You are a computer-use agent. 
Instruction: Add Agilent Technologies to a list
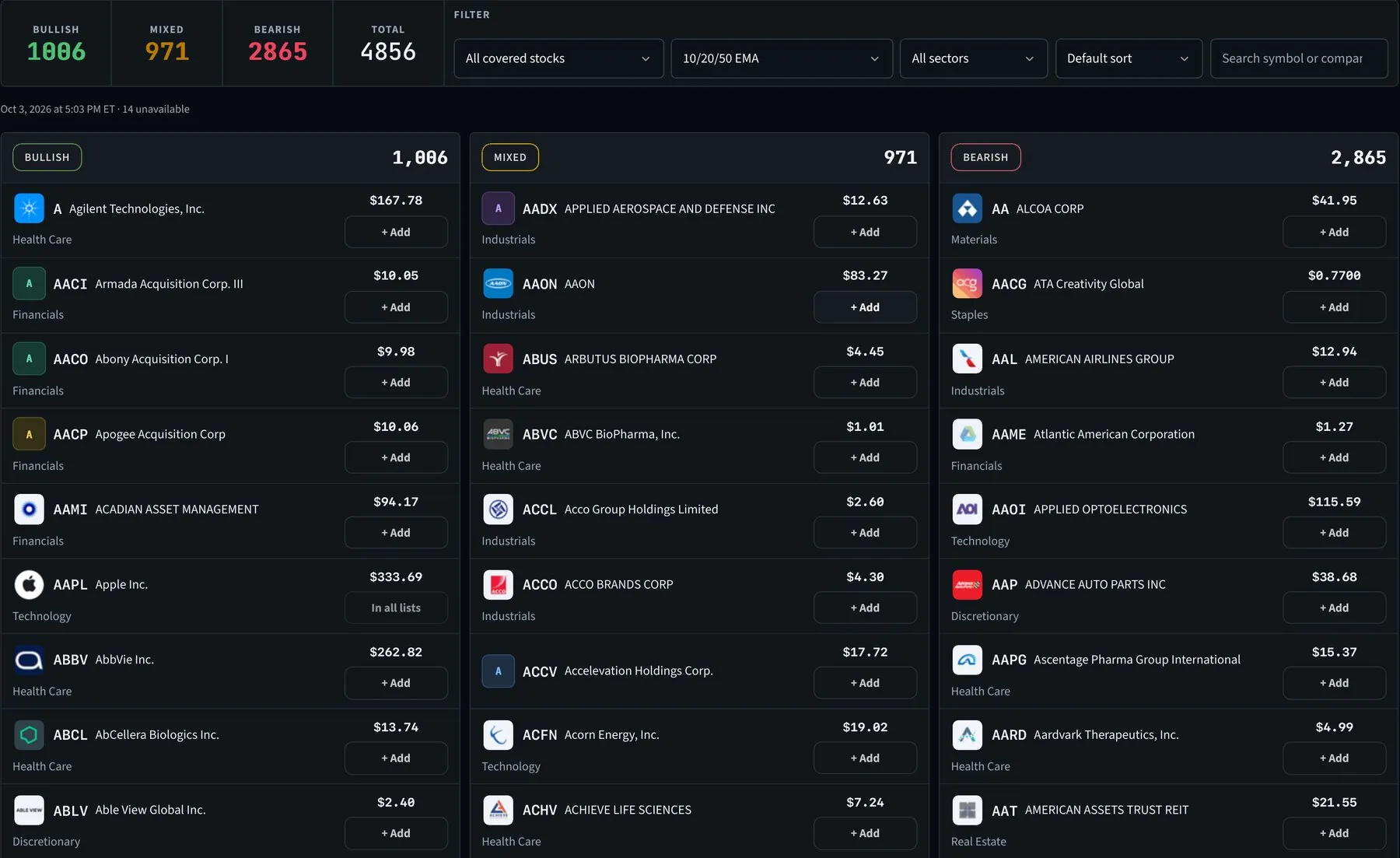pyautogui.click(x=396, y=232)
